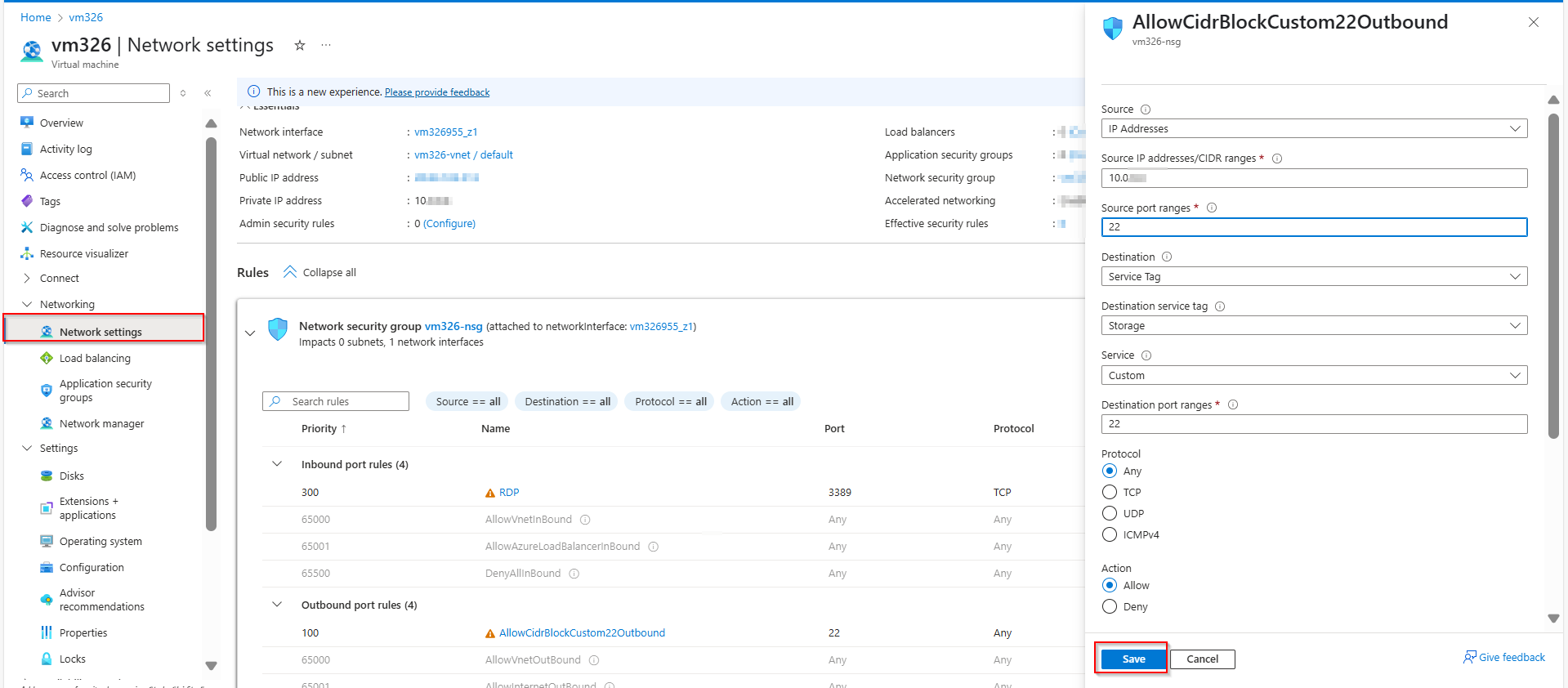Open the Service dropdown showing Custom
The image size is (1568, 688).
point(1314,375)
